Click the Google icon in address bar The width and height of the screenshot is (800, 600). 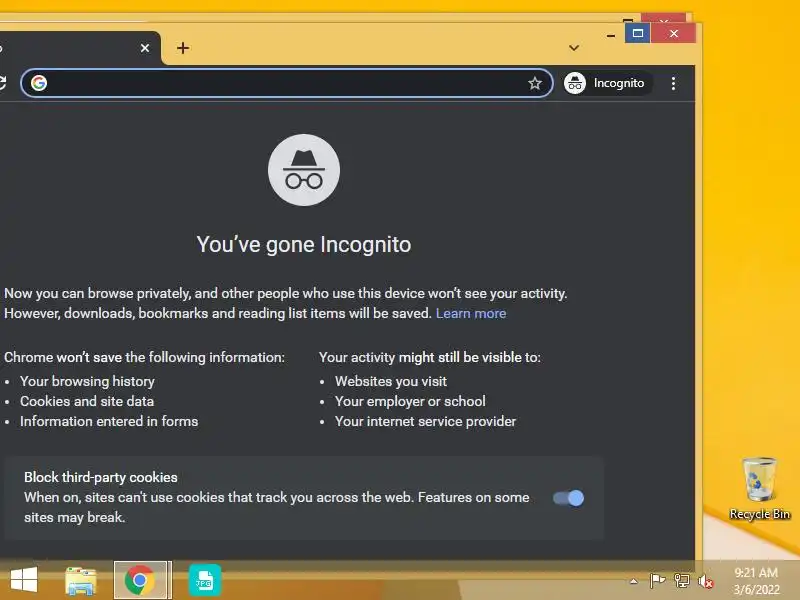[x=39, y=83]
